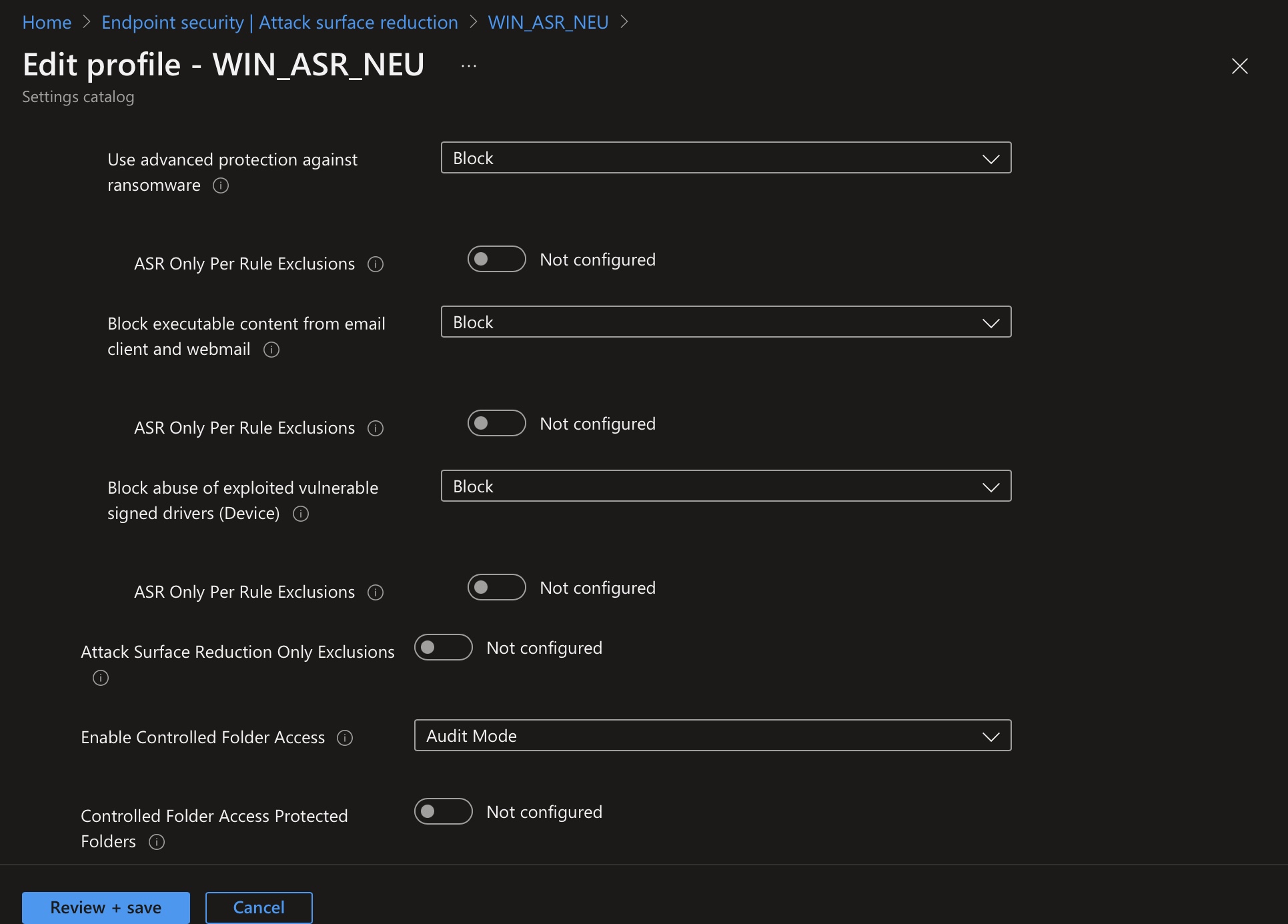Expand the email client and webmail Block dropdown
The height and width of the screenshot is (924, 1288).
pyautogui.click(x=726, y=322)
